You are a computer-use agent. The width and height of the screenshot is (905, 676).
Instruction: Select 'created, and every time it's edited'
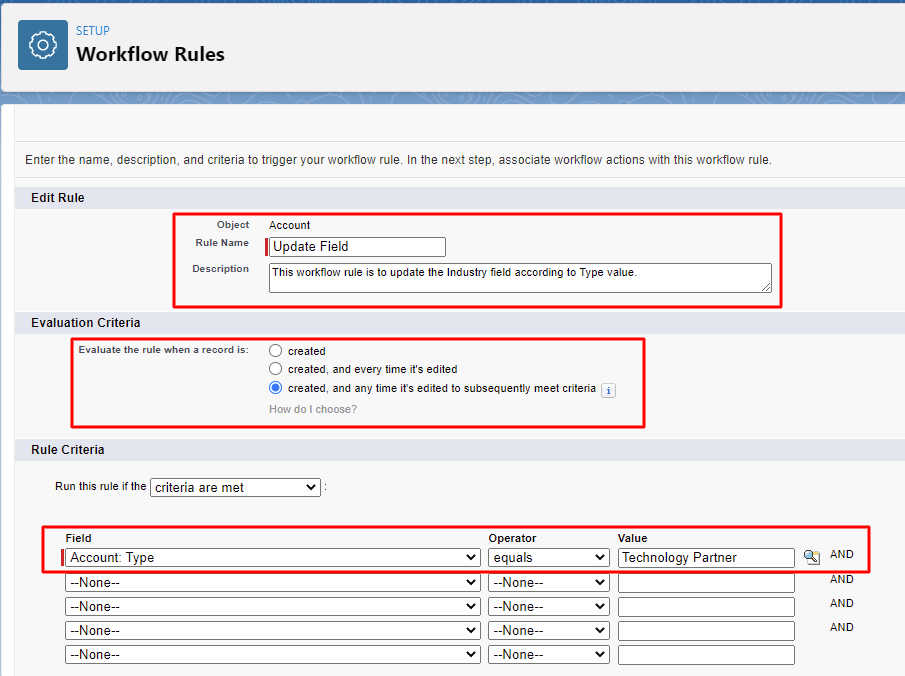coord(276,368)
